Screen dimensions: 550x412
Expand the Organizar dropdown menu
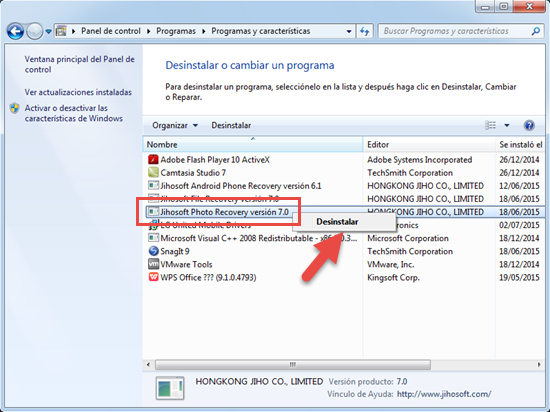[x=175, y=125]
